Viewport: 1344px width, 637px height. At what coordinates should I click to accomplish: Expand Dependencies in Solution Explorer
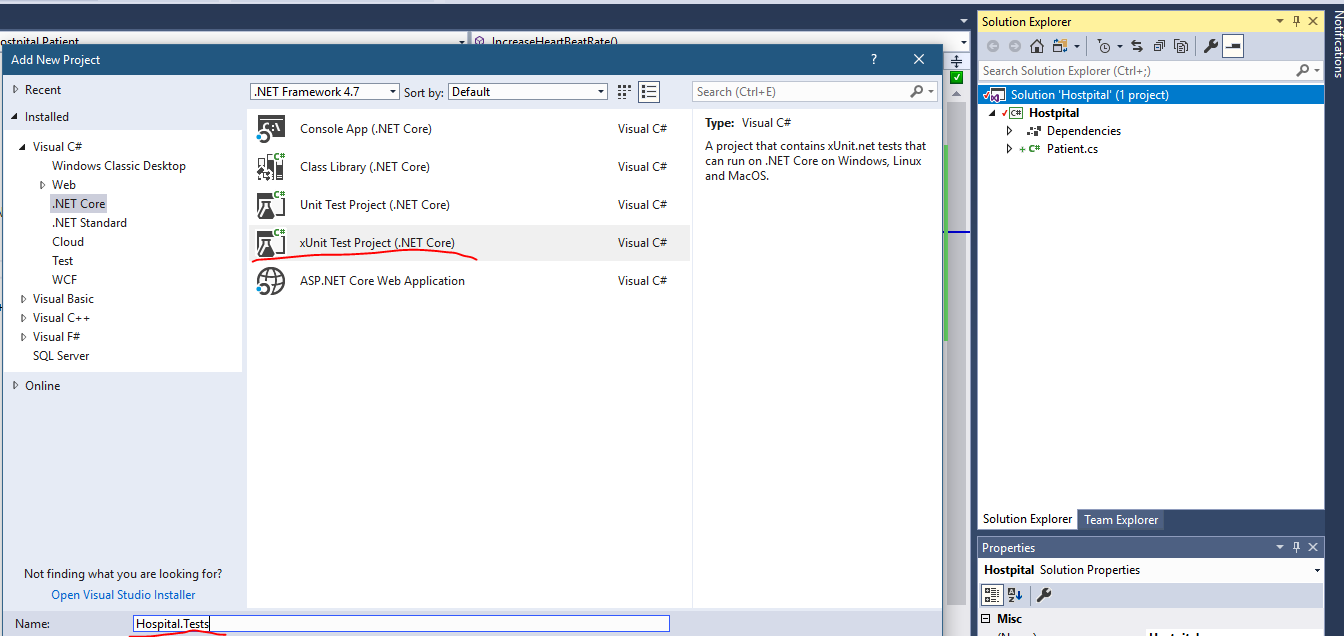tap(1010, 131)
